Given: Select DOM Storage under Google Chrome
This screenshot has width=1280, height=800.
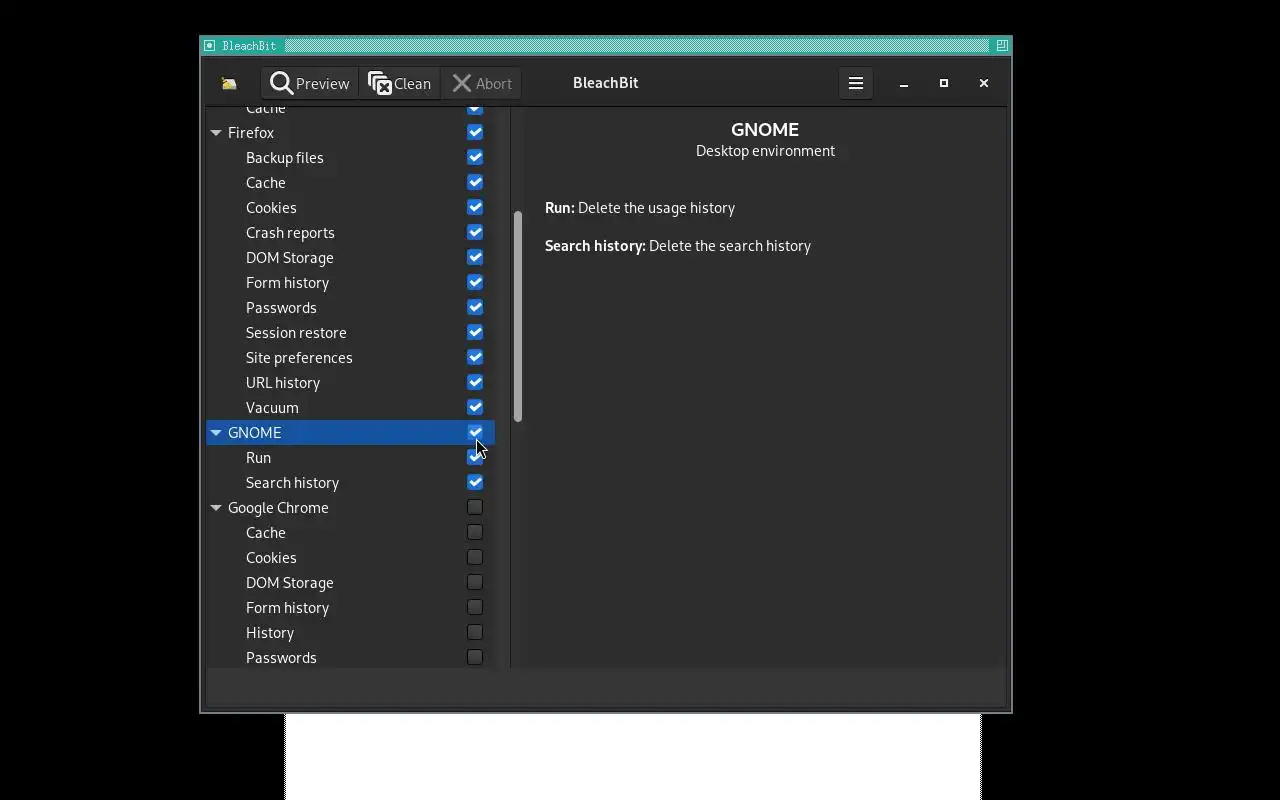Looking at the screenshot, I should [x=350, y=582].
